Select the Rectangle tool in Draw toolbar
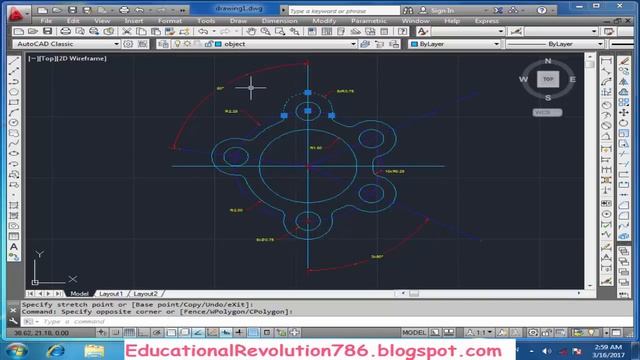The height and width of the screenshot is (360, 640). pyautogui.click(x=14, y=102)
